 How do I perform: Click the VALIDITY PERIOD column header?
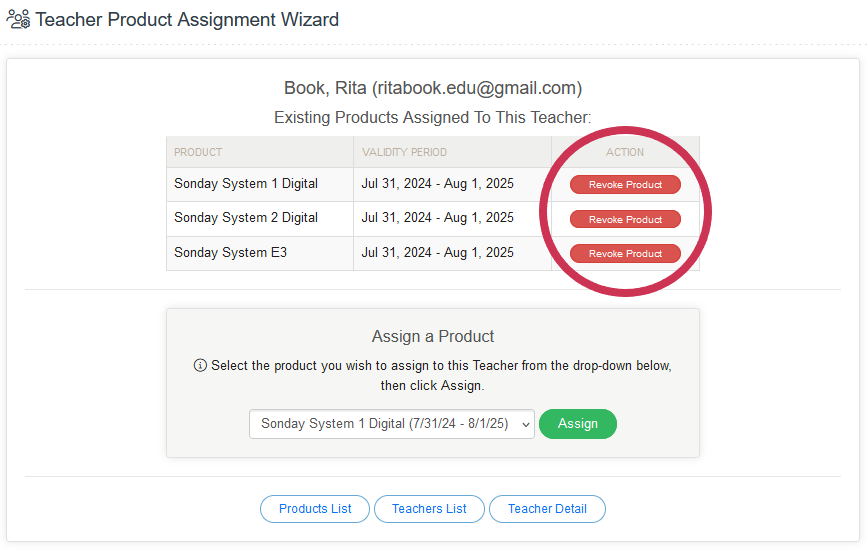404,153
